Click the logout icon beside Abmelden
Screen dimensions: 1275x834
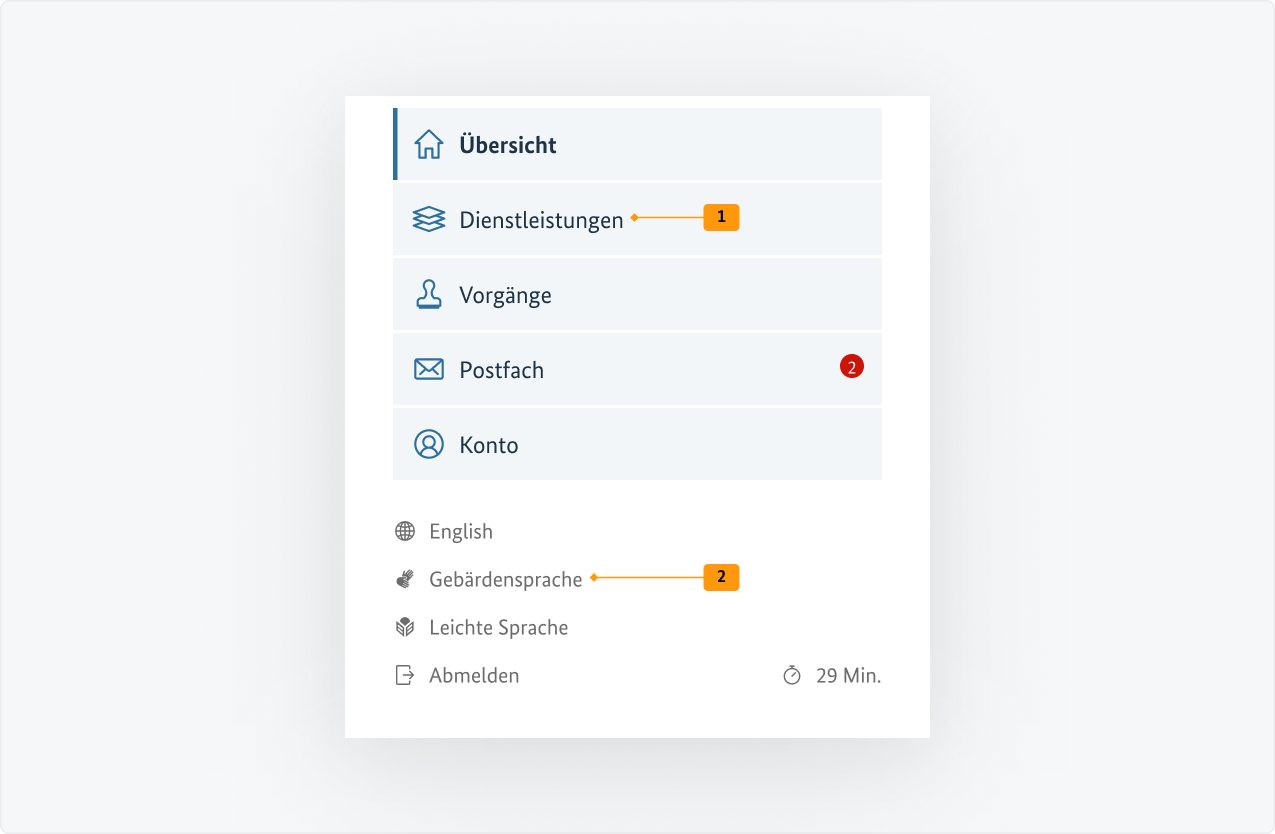(405, 675)
